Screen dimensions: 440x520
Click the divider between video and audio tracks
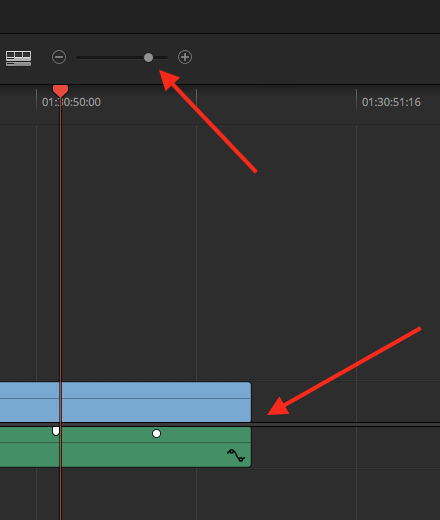click(220, 425)
